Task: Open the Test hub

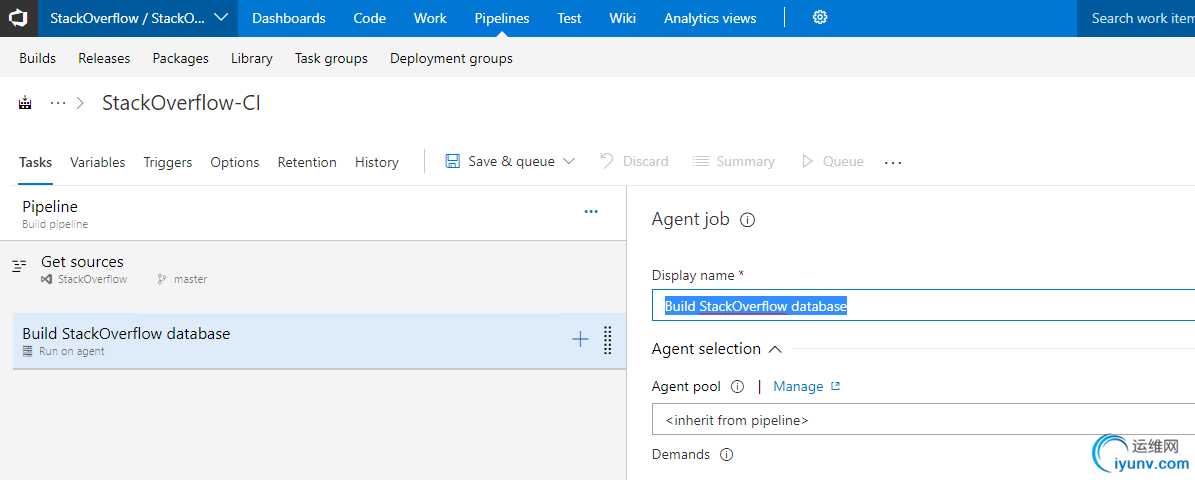Action: click(x=569, y=18)
